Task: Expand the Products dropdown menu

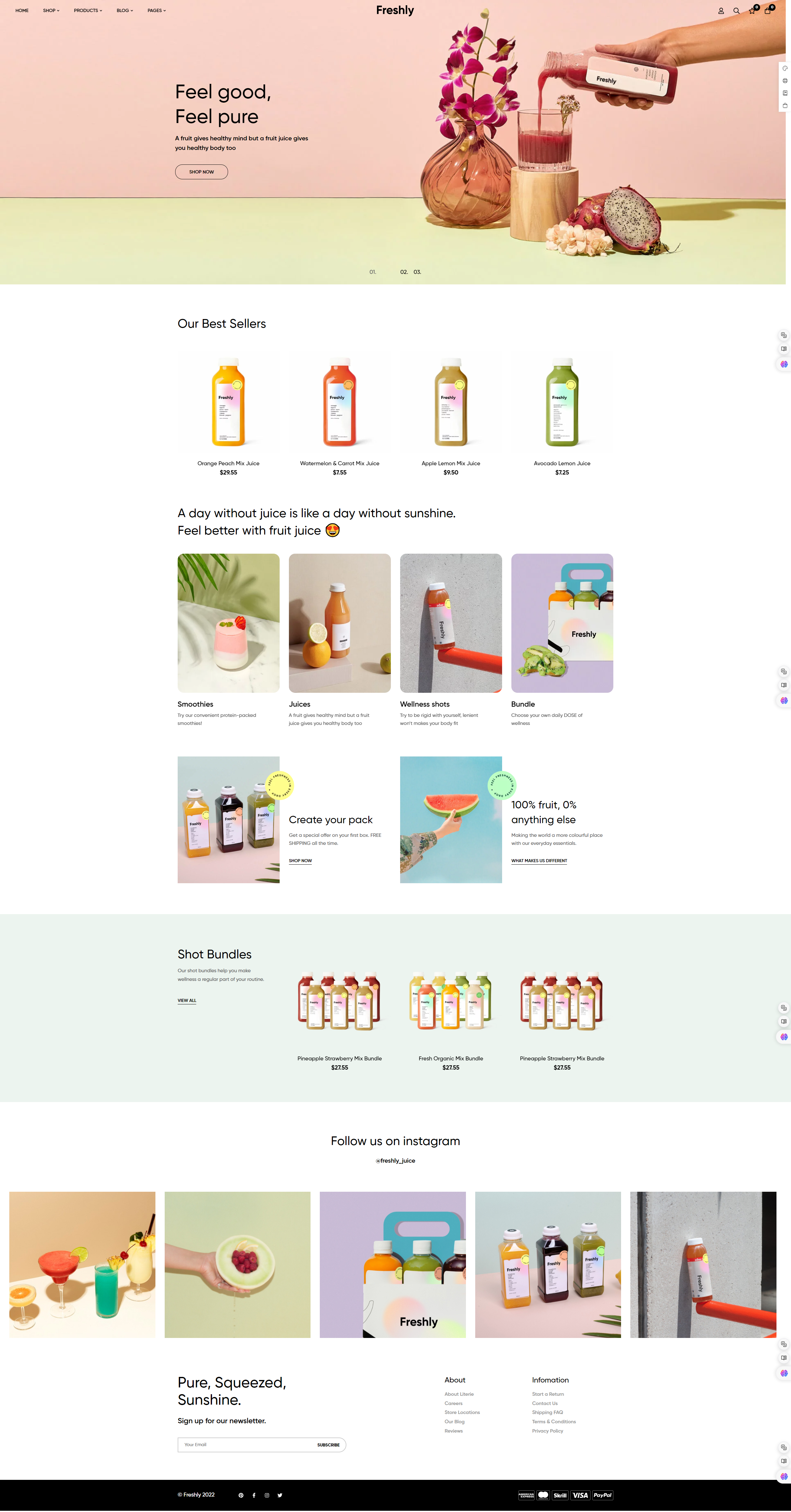Action: [88, 11]
